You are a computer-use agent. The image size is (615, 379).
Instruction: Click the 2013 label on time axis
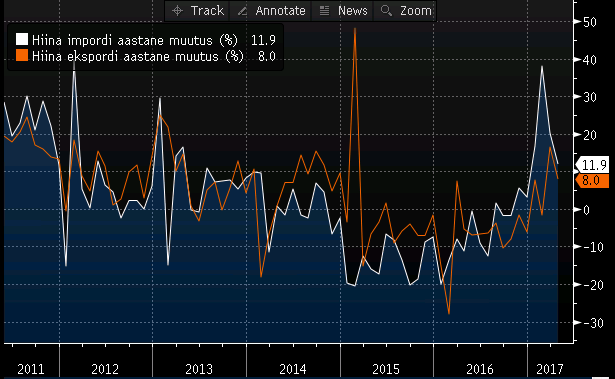[x=199, y=369]
